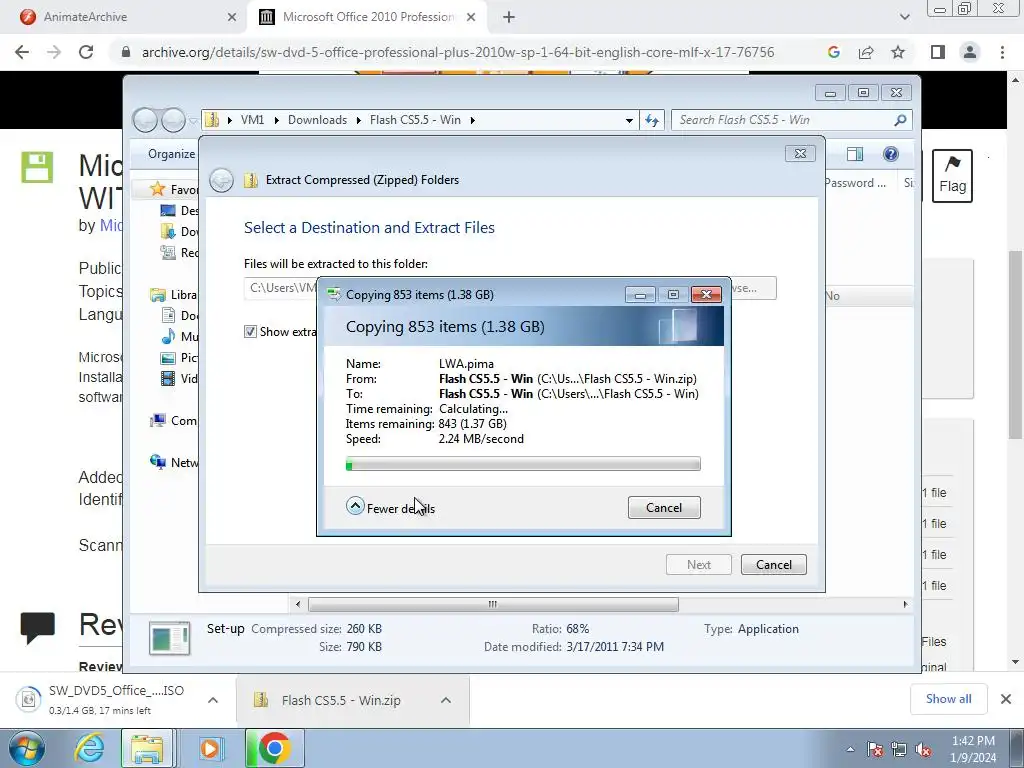
Task: Reload the archive.org page
Action: click(x=86, y=52)
